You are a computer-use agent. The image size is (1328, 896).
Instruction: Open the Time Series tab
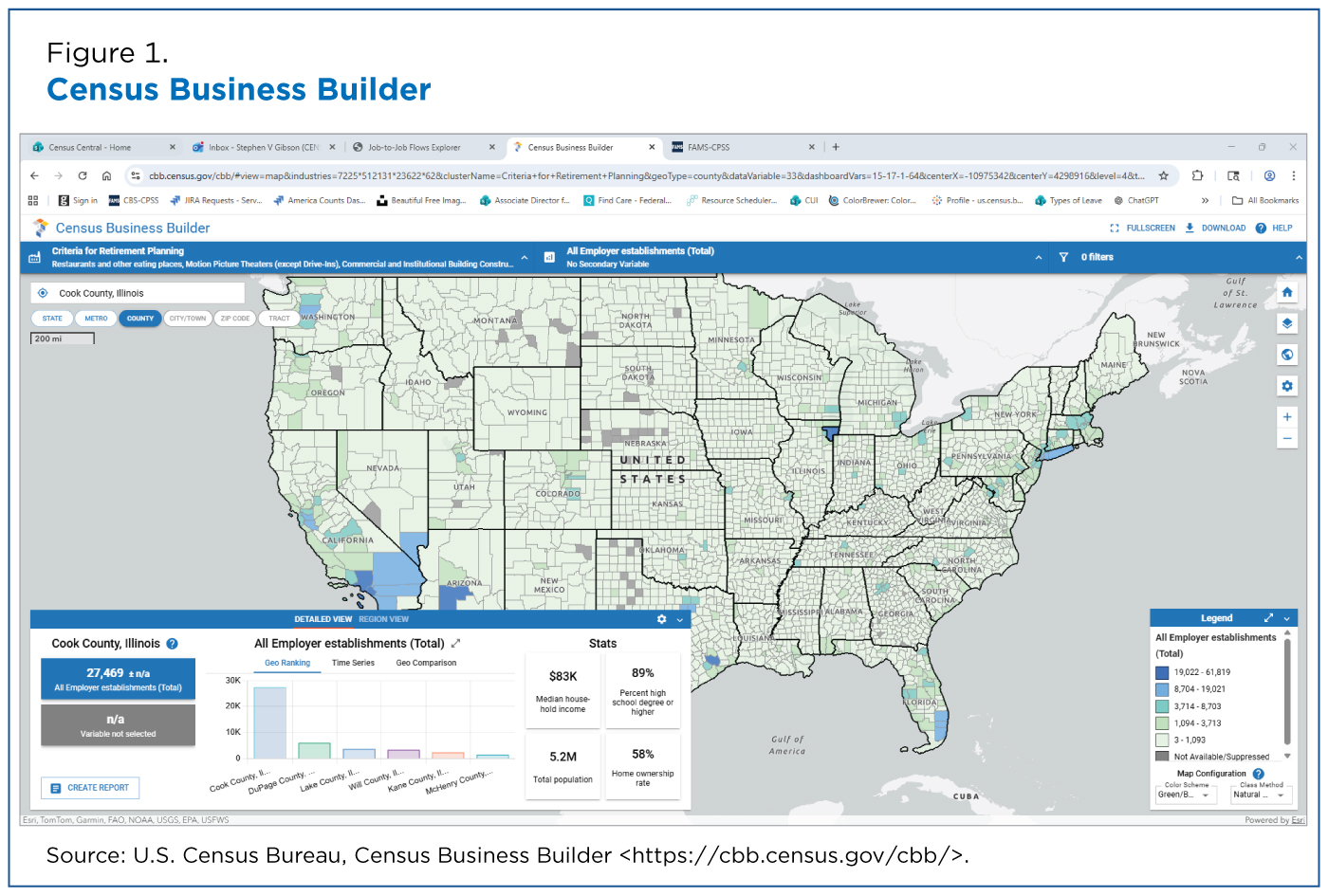coord(353,663)
